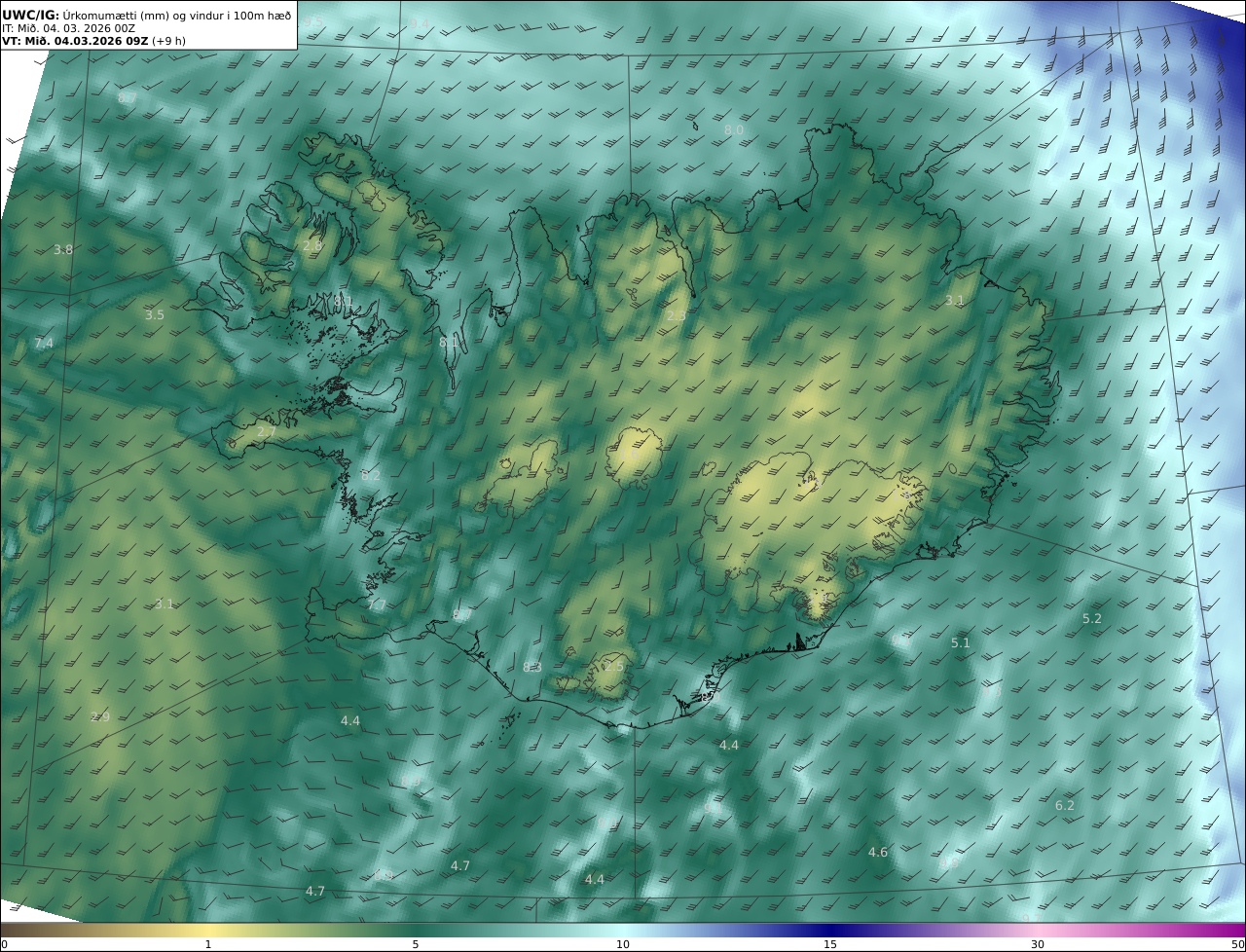Click the 0 tick on the color scale
This screenshot has height=952, width=1246.
pyautogui.click(x=4, y=944)
